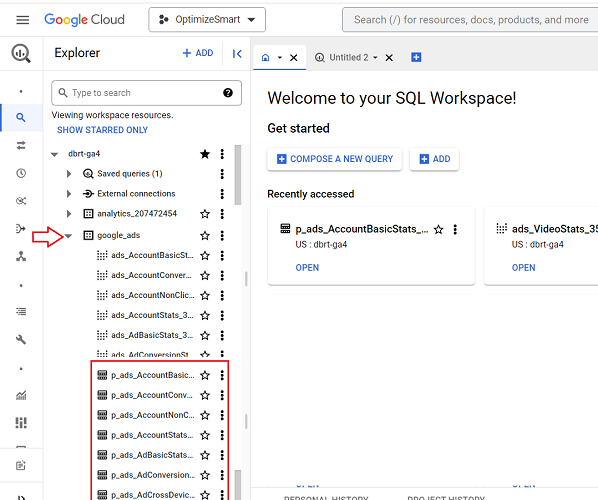The height and width of the screenshot is (500, 598).
Task: Close the home tab
Action: click(294, 58)
